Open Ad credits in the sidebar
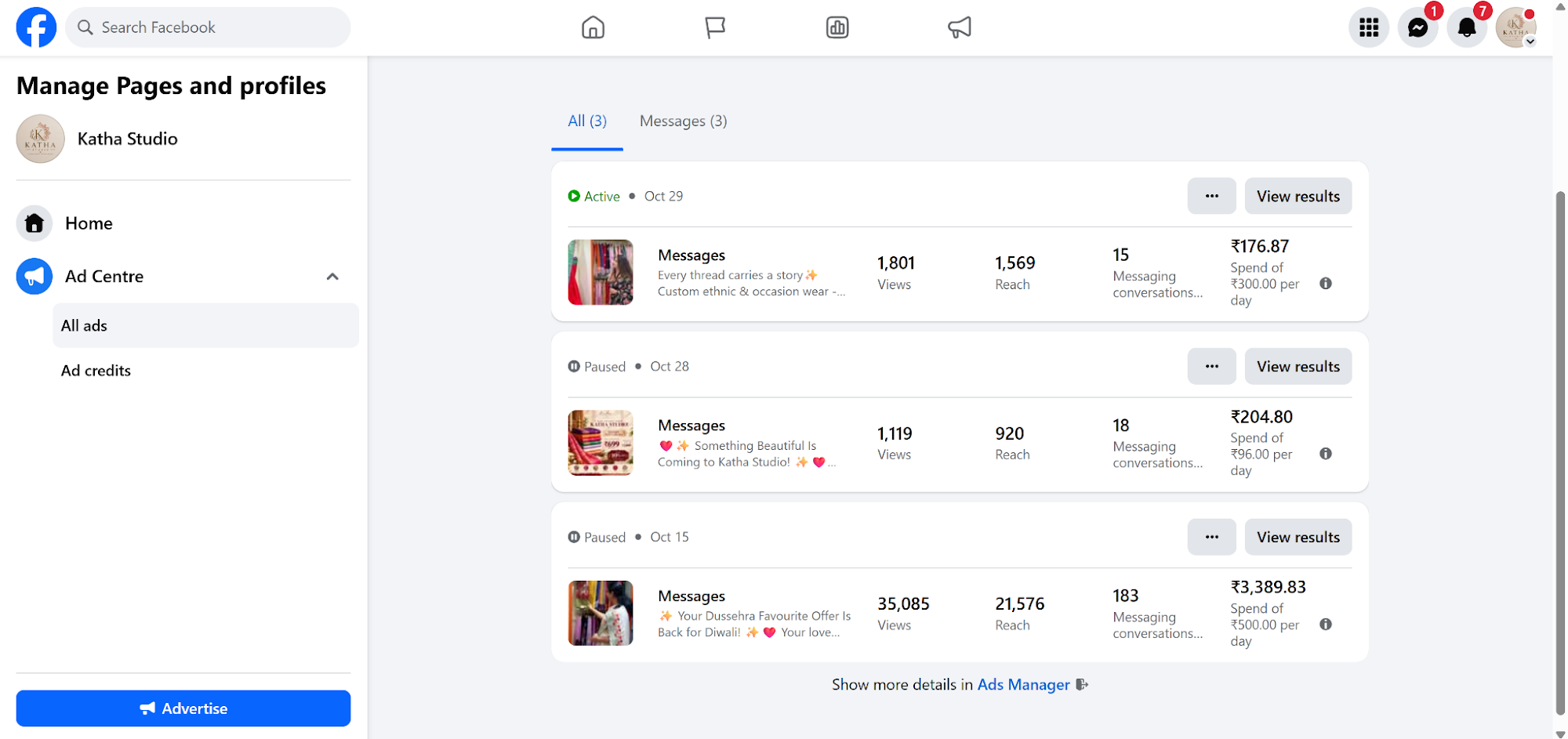Image resolution: width=1568 pixels, height=739 pixels. 205,371
